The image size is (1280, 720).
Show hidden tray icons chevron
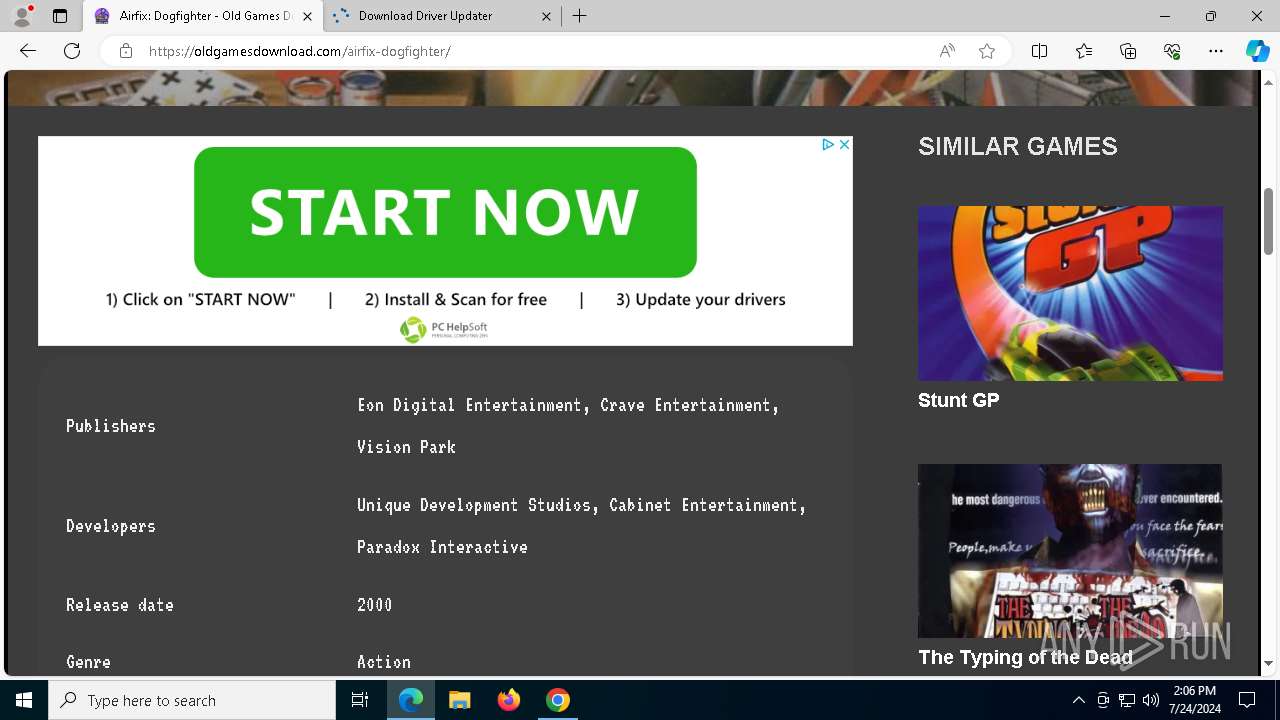1078,700
